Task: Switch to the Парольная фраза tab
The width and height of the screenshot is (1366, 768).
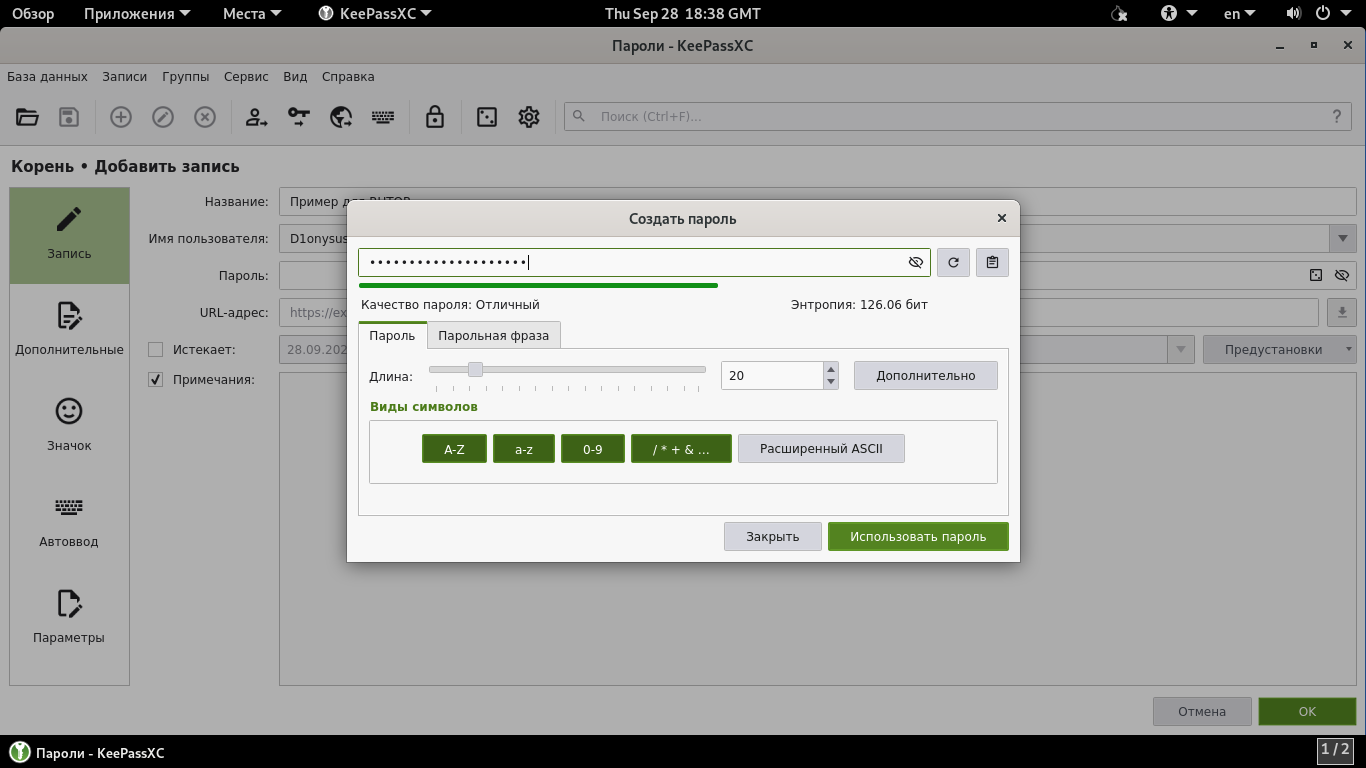Action: tap(493, 335)
